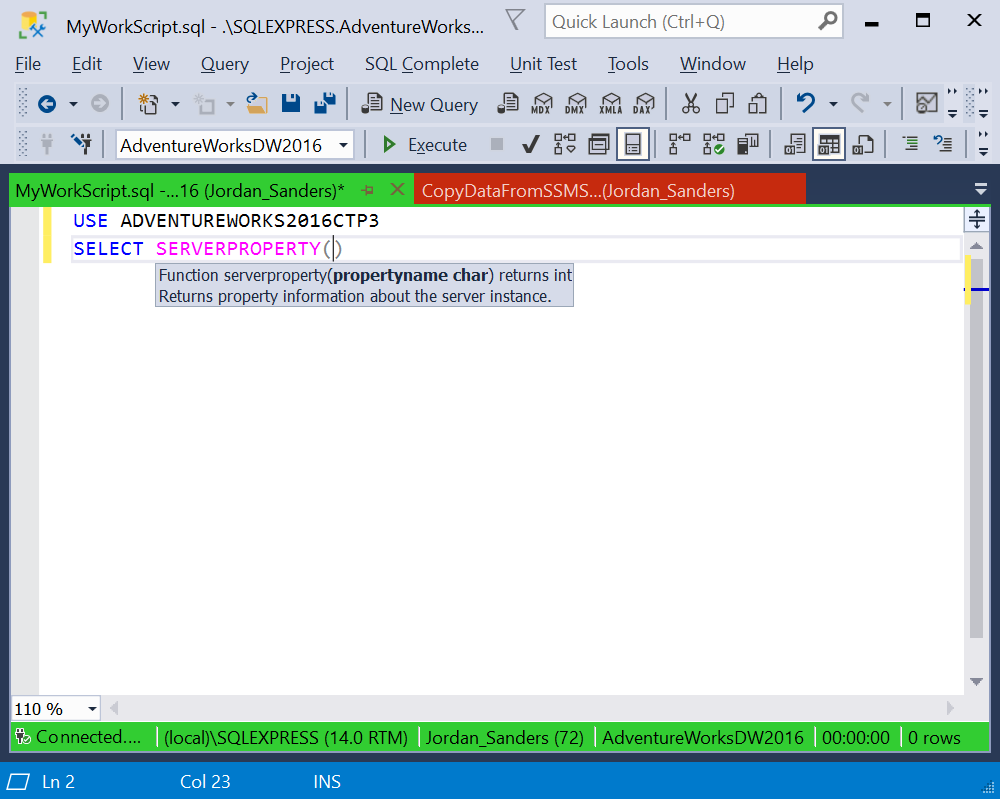This screenshot has height=799, width=1000.
Task: Click the Stop query square icon
Action: click(x=497, y=145)
